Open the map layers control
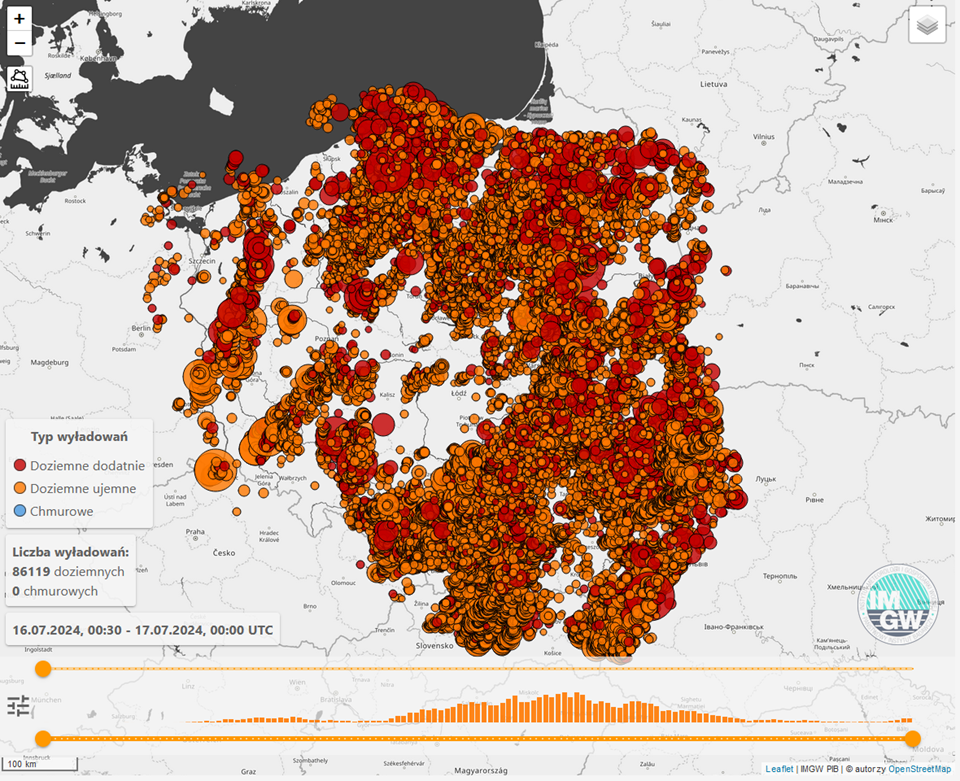 click(x=928, y=25)
